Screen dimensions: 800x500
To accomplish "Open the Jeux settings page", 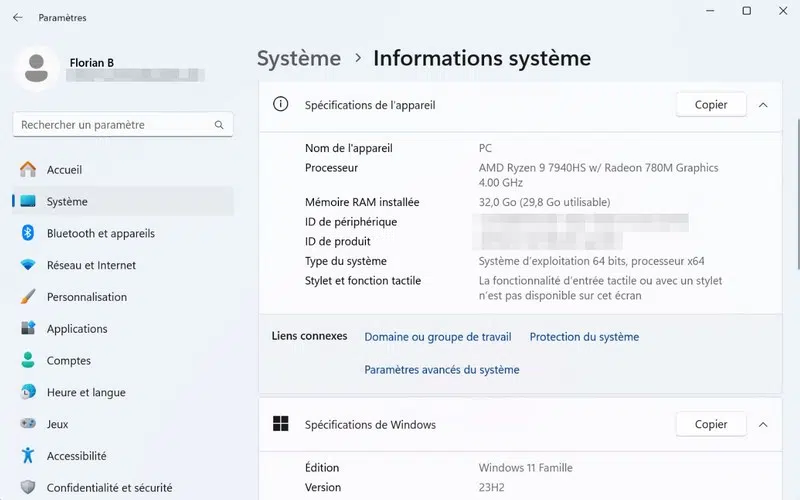I will (57, 424).
